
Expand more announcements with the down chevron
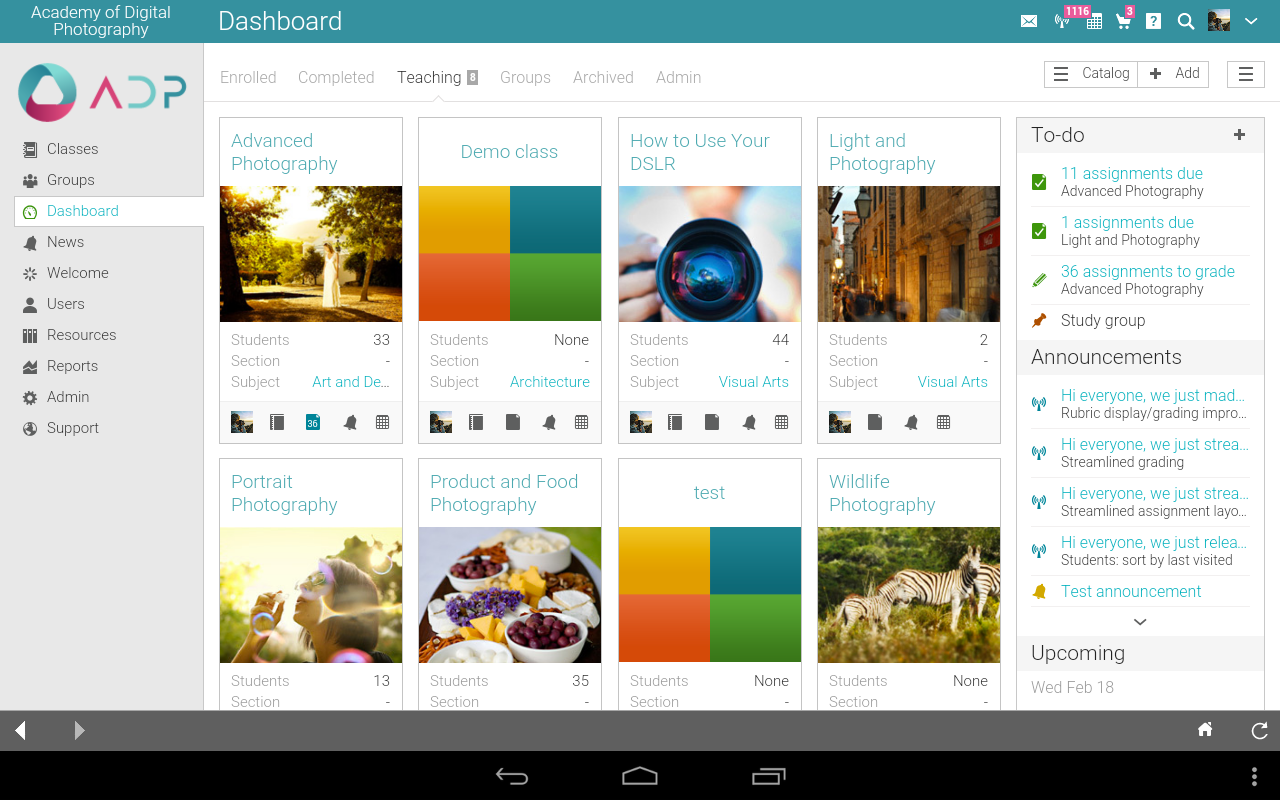coord(1139,621)
